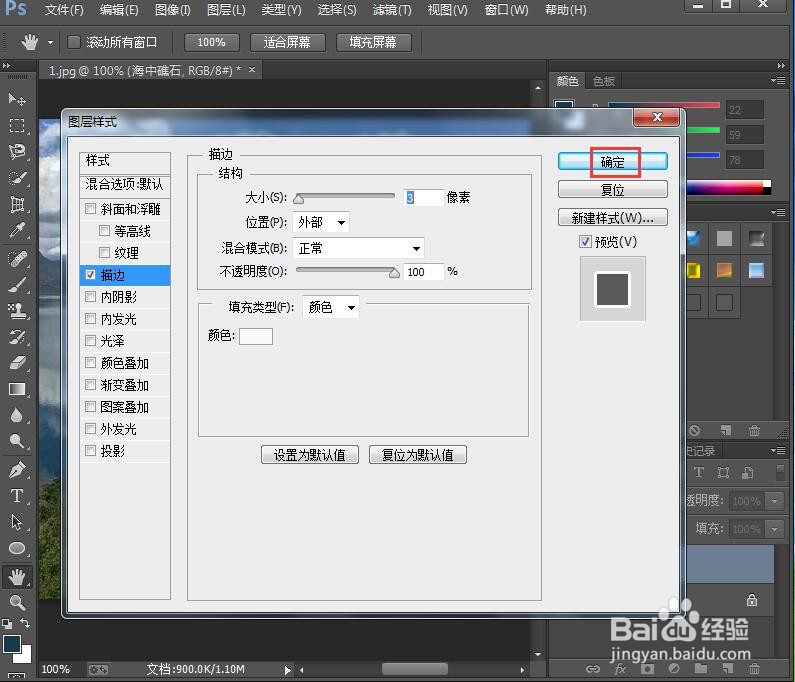Select the Ellipse shape tool

click(17, 549)
